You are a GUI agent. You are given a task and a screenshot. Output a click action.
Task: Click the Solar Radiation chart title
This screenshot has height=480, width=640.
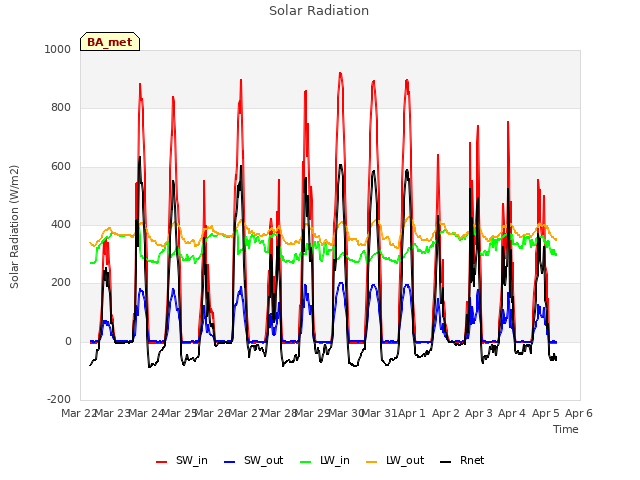point(319,11)
